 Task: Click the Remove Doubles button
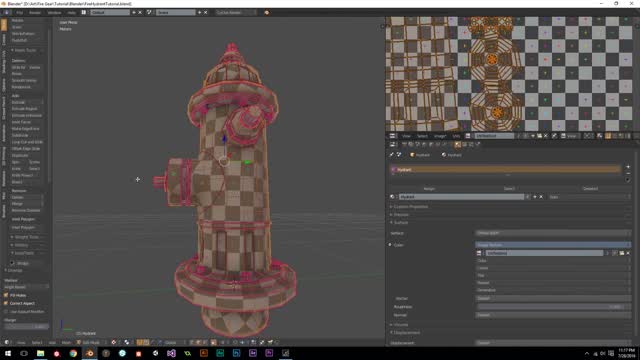[27, 210]
